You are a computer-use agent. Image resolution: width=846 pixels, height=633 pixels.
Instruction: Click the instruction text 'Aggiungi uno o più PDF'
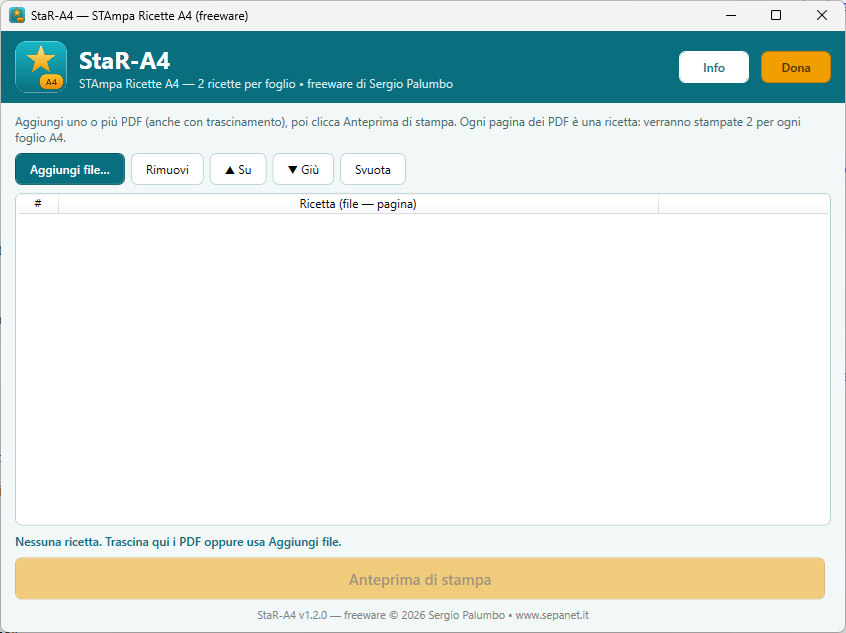(79, 122)
